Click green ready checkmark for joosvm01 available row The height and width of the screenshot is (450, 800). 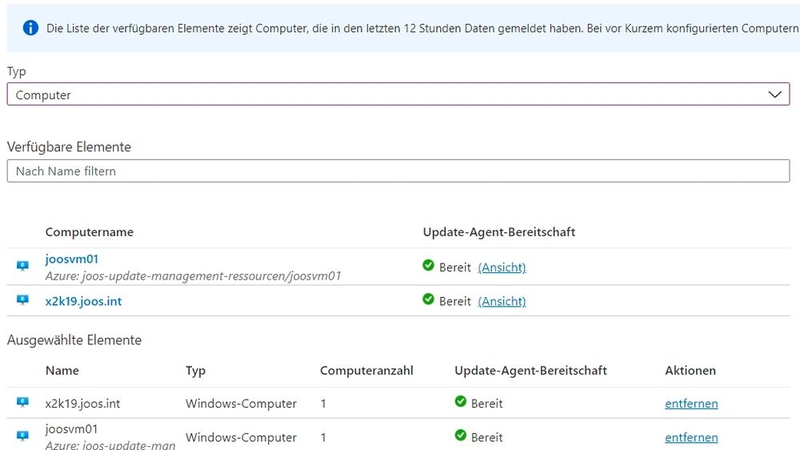coord(428,266)
